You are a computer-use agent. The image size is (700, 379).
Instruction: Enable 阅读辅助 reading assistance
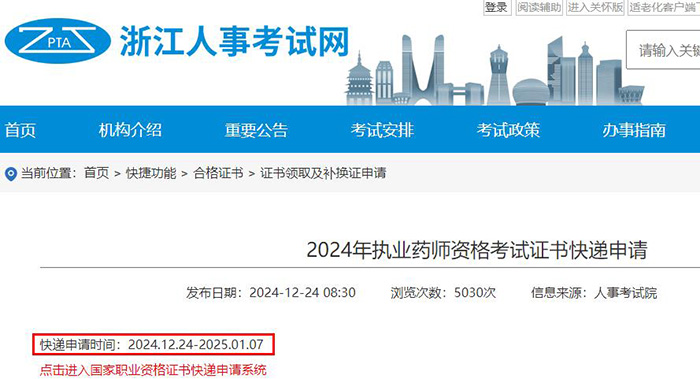point(539,8)
